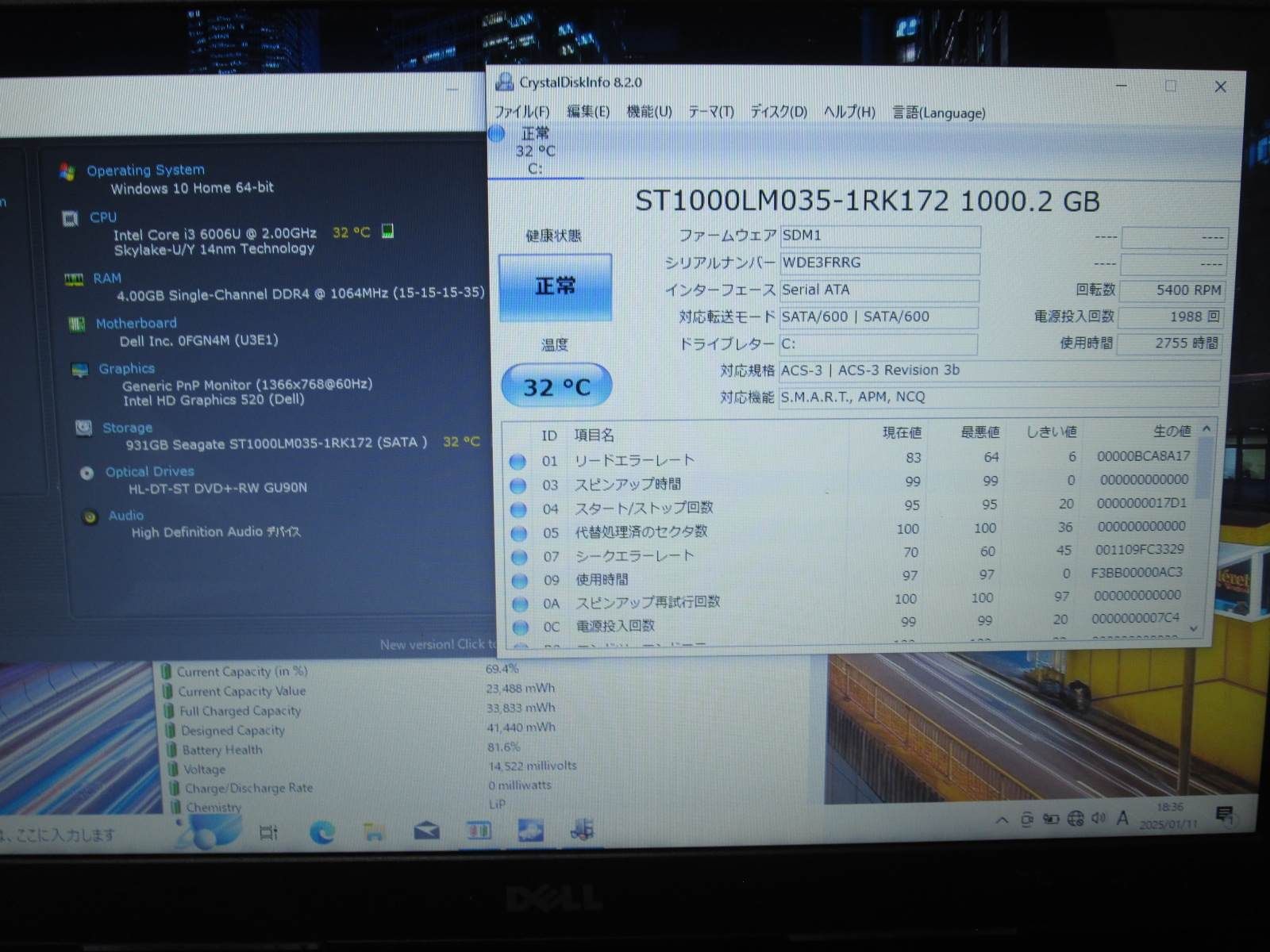
Task: Open the 編集(E) menu
Action: tap(588, 112)
